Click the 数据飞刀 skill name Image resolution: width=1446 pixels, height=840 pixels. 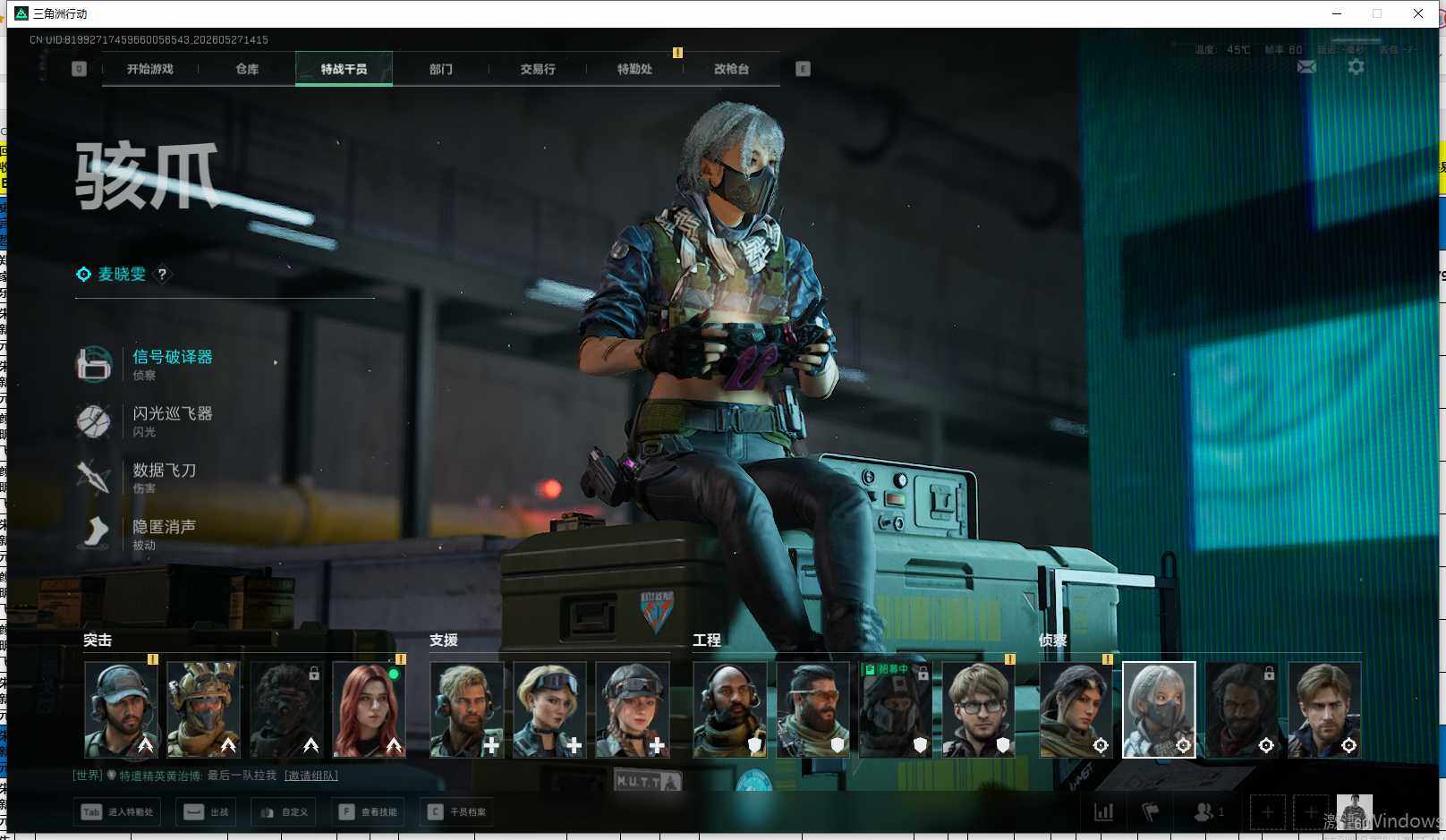click(165, 470)
